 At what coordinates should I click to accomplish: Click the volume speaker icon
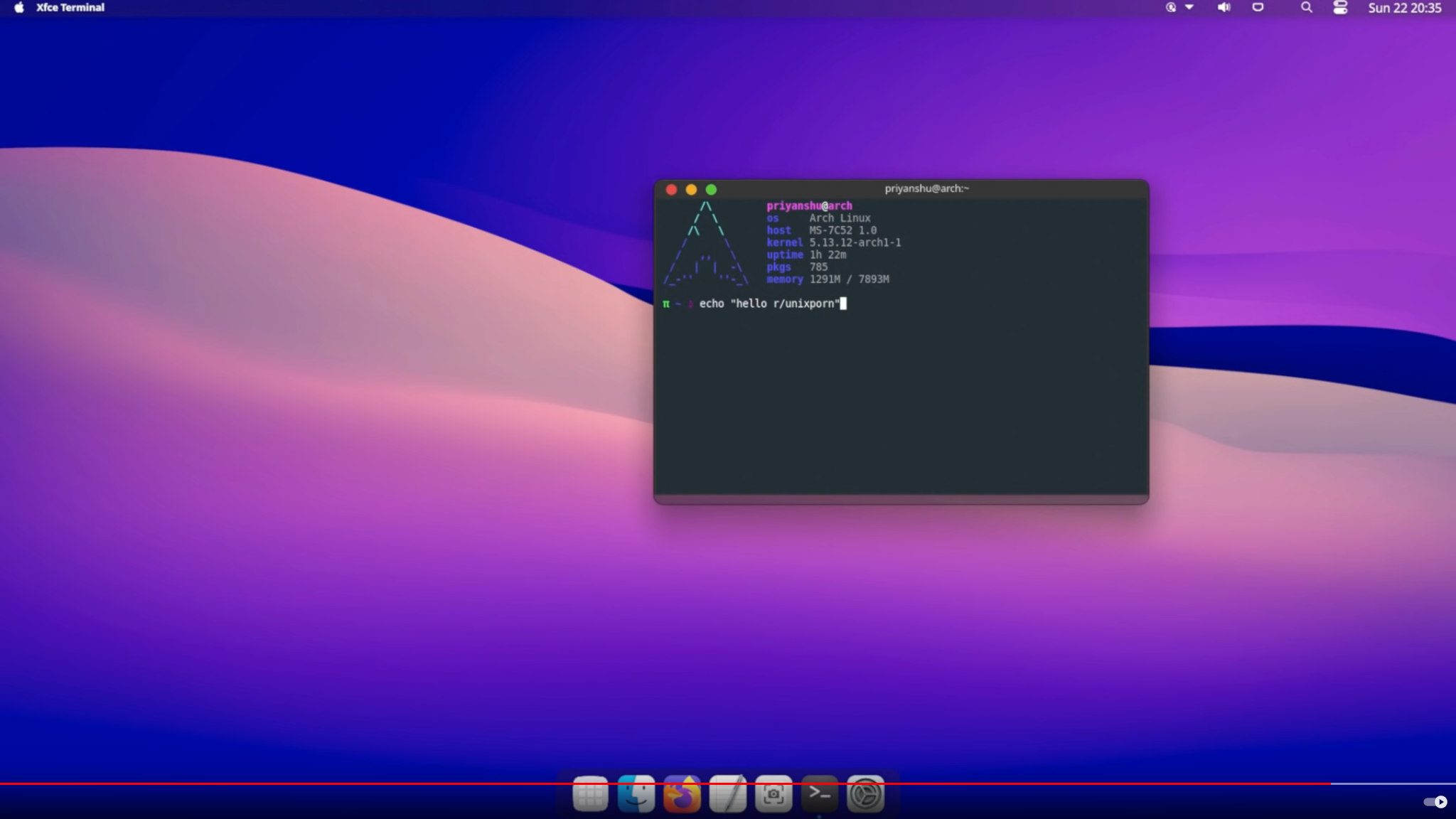[1224, 8]
